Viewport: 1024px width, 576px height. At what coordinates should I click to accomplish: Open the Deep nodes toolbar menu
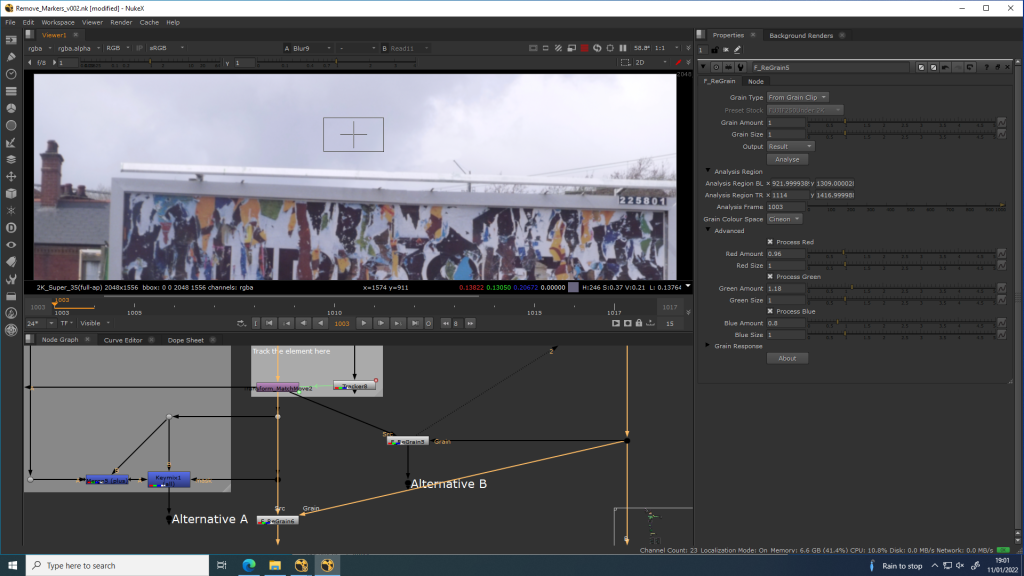coord(10,227)
